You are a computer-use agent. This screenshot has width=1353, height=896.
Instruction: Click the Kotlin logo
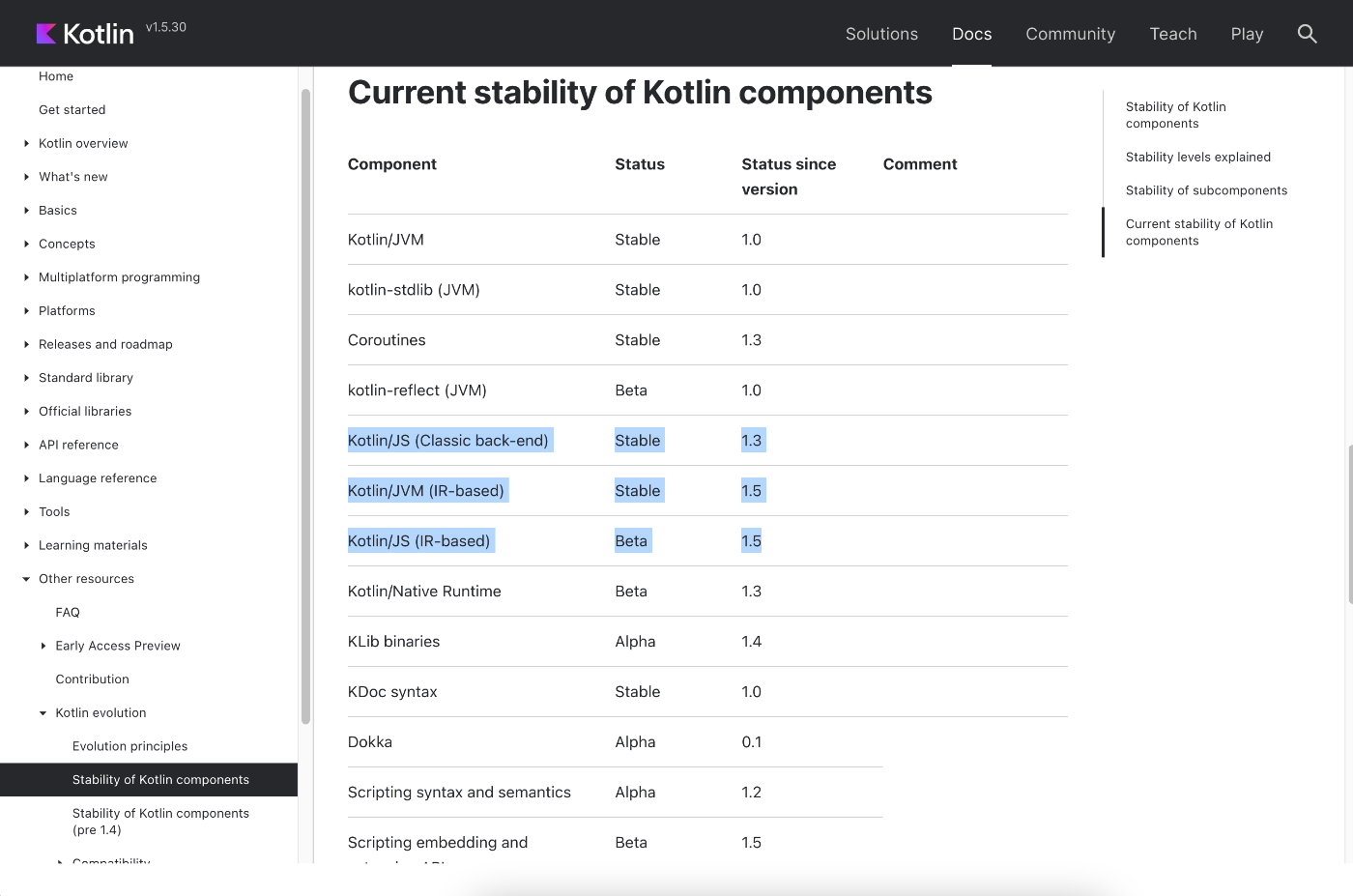tap(85, 34)
